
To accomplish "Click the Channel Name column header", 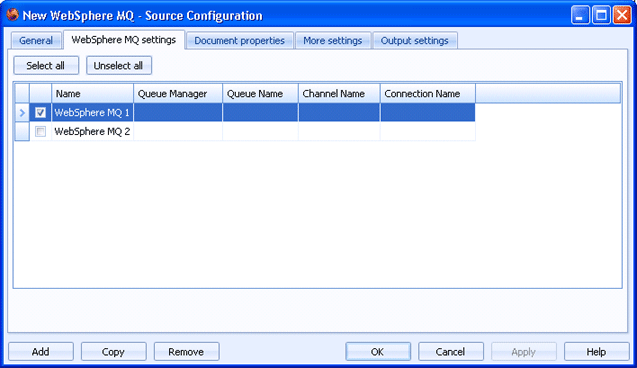I will pos(339,93).
